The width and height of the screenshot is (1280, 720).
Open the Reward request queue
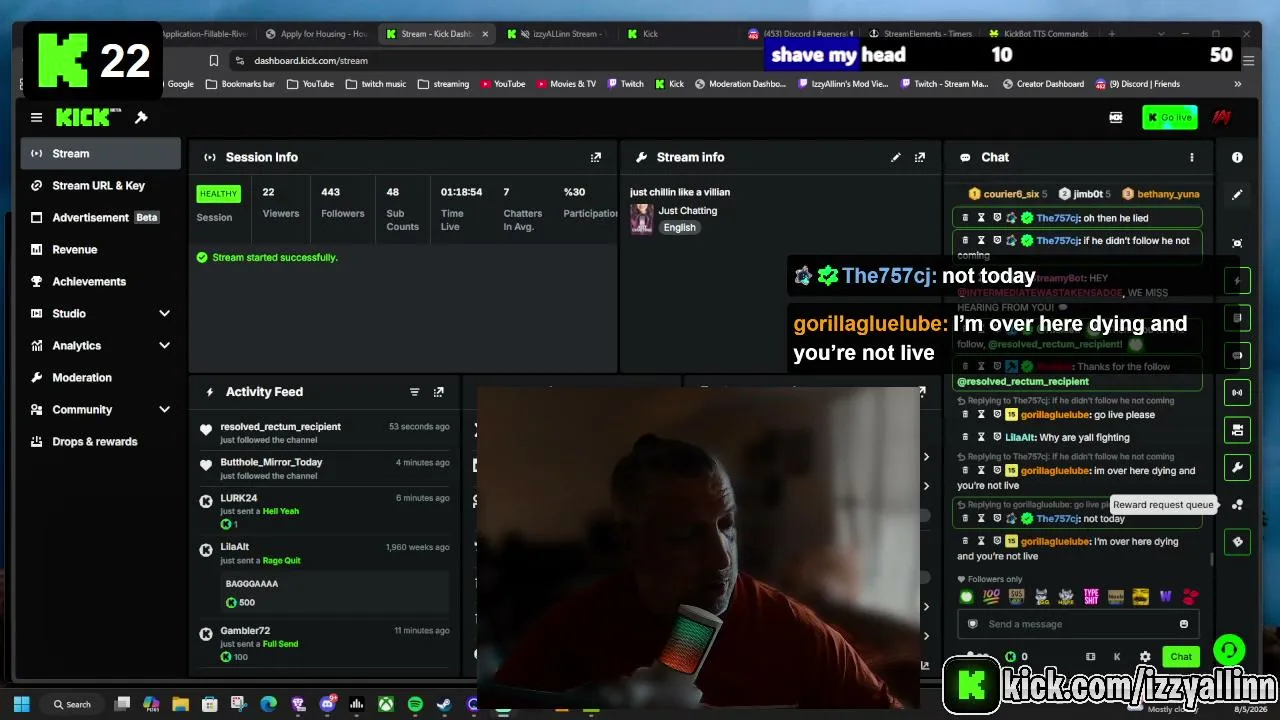pos(1237,505)
